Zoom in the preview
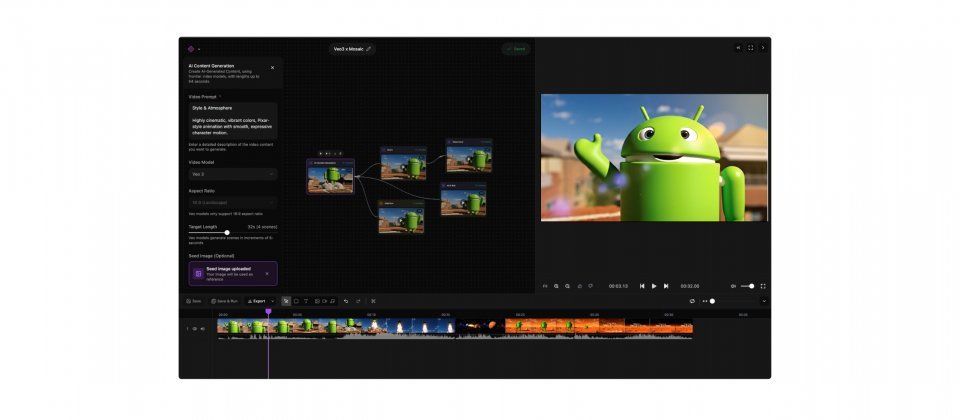The width and height of the screenshot is (960, 420). click(x=556, y=286)
